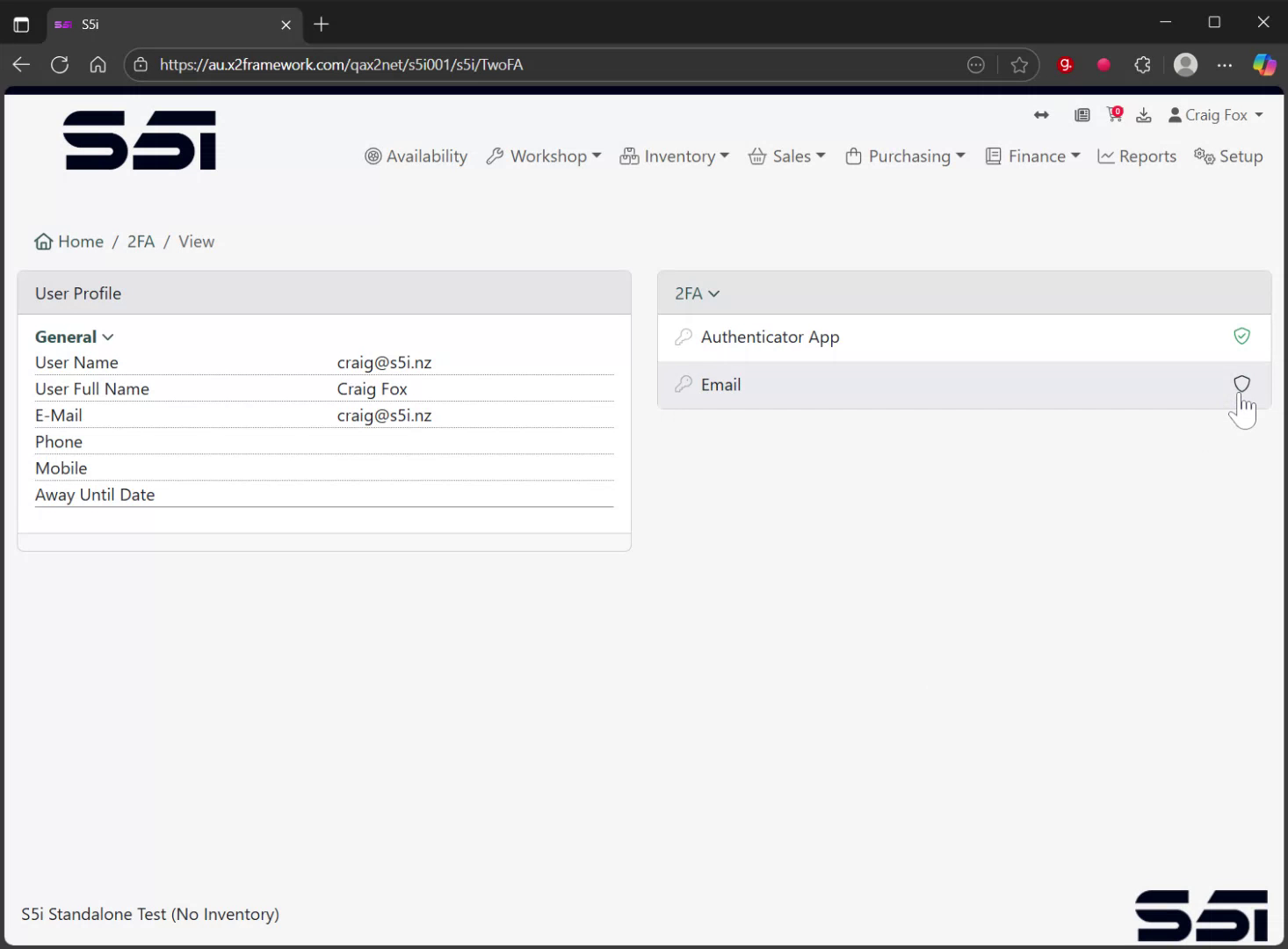
Task: Expand the Inventory menu
Action: 675,156
